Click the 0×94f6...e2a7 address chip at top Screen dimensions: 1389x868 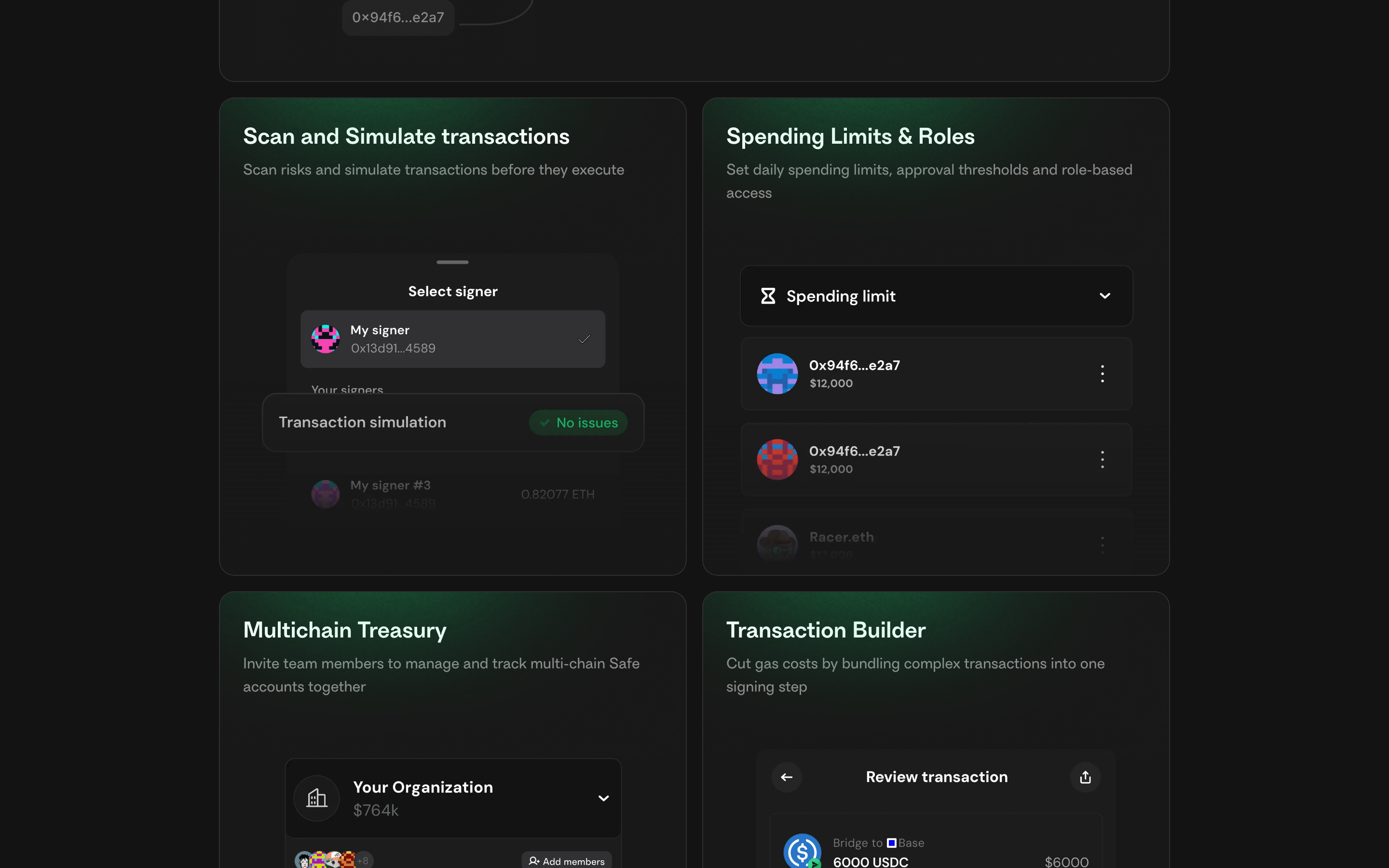[x=398, y=17]
